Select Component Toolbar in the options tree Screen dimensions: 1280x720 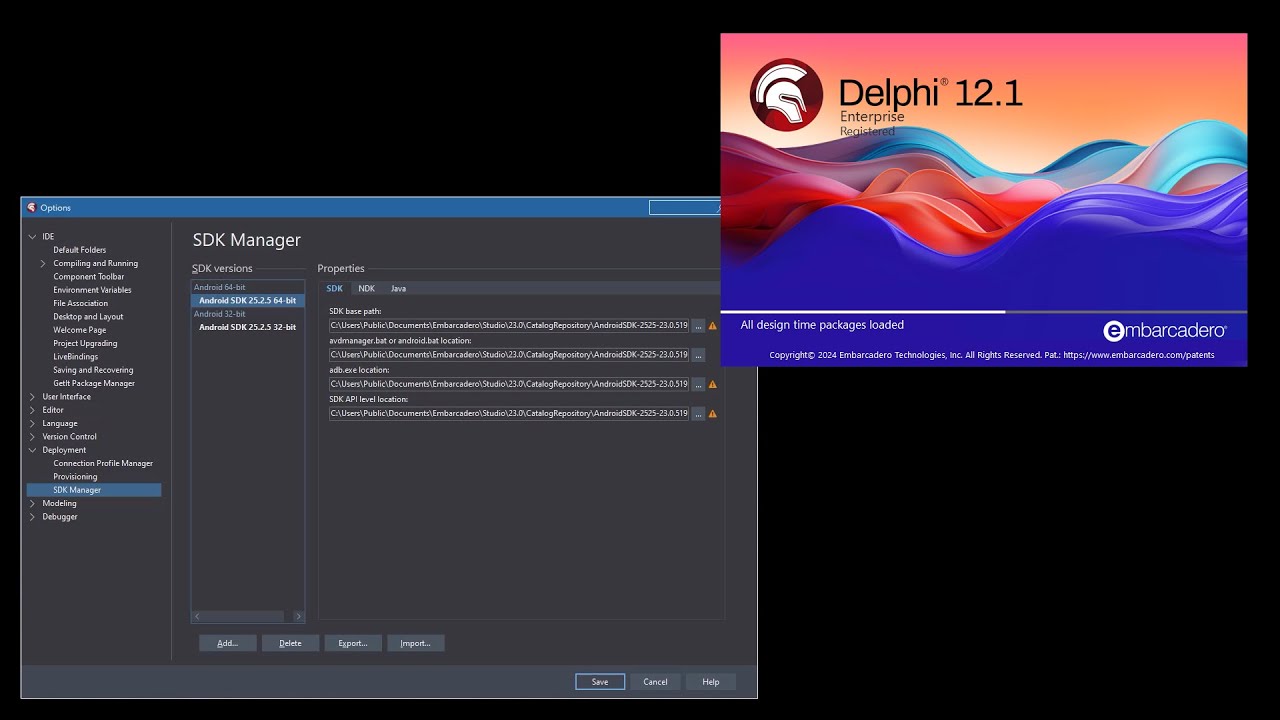click(x=89, y=277)
